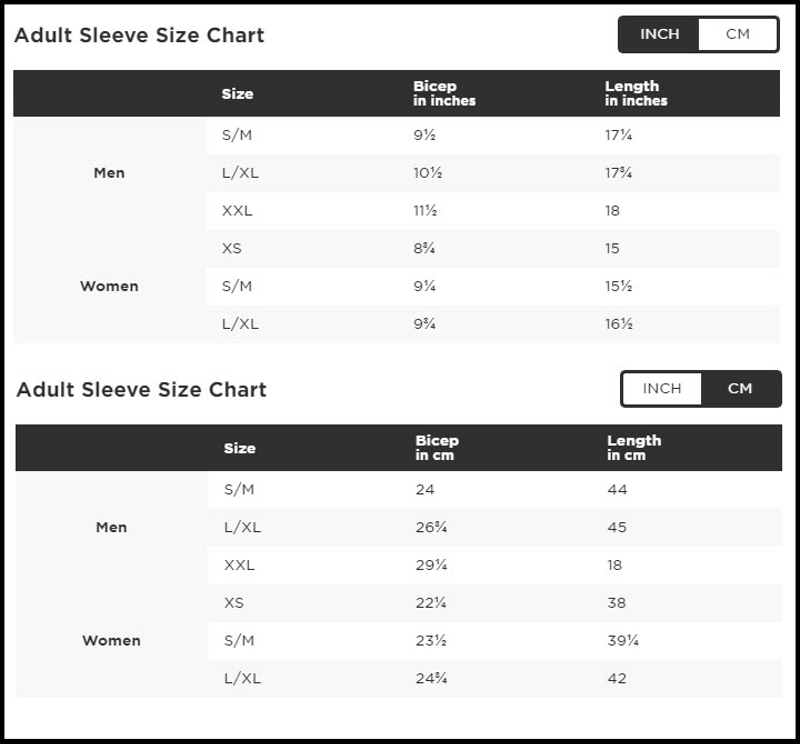Select the 16½ length cell

tap(619, 324)
